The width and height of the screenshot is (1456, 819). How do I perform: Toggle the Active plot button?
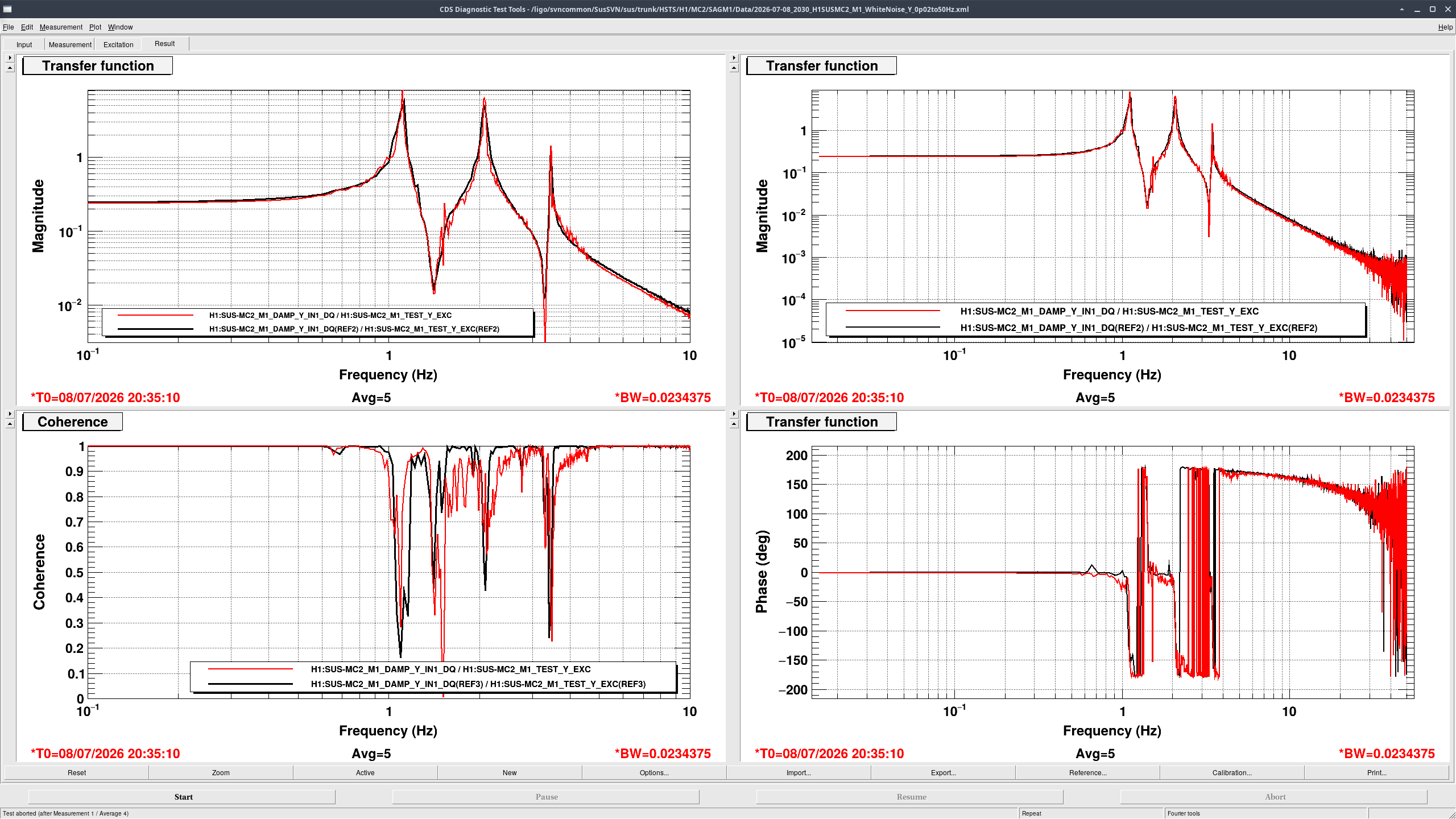pos(365,772)
